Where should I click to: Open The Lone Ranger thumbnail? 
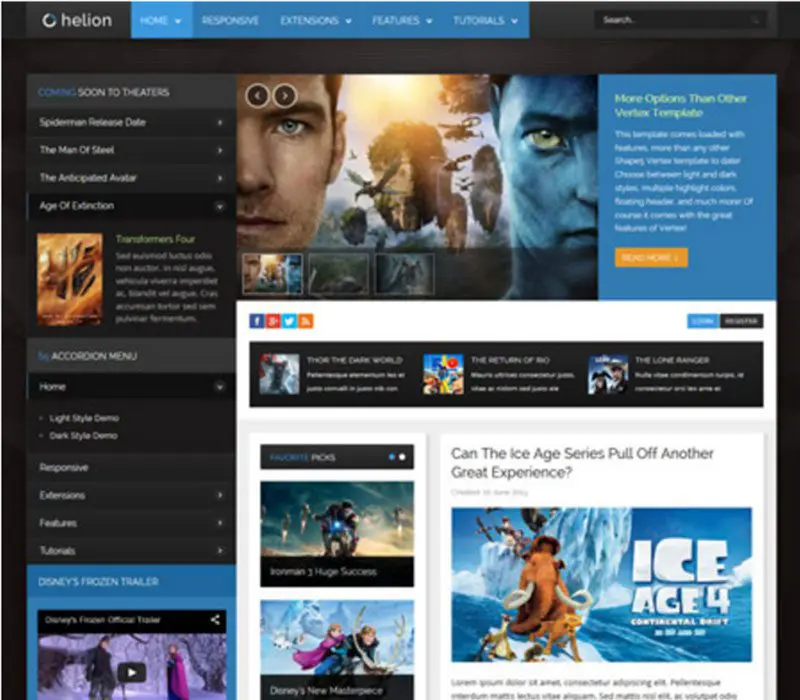click(x=608, y=374)
